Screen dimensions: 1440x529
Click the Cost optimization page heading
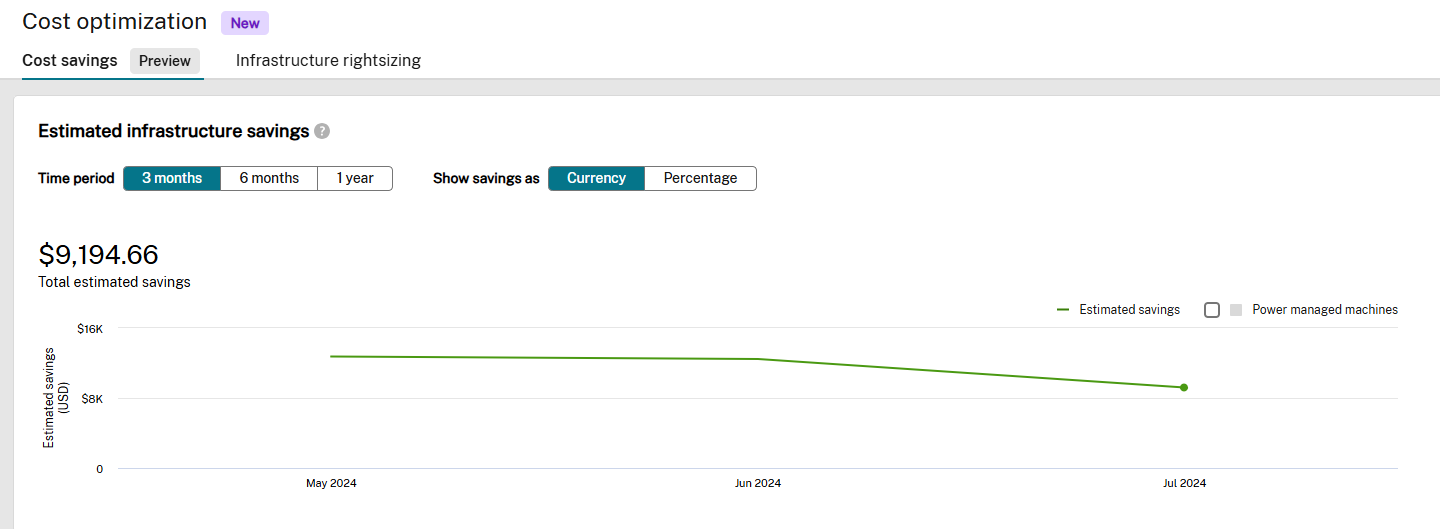click(114, 22)
